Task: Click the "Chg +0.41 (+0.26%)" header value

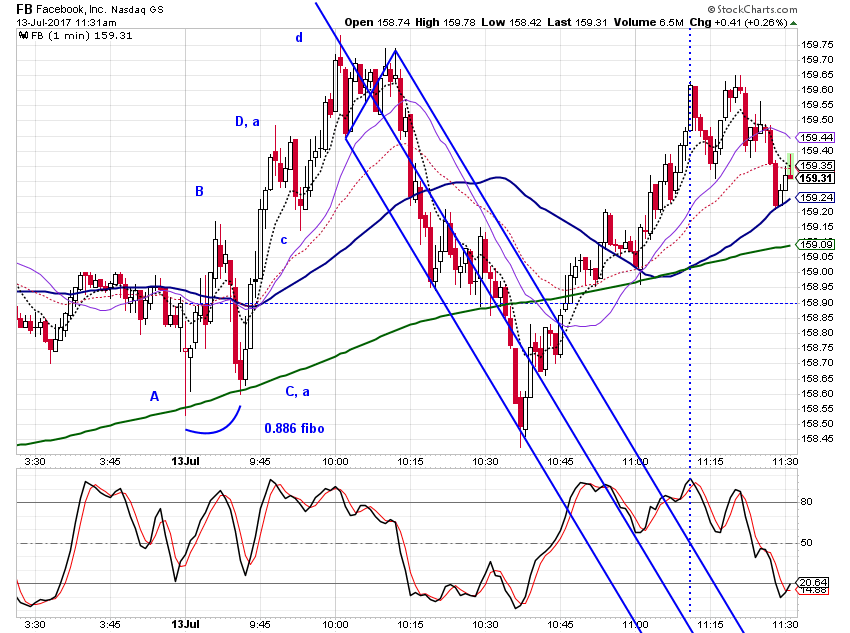Action: coord(738,22)
